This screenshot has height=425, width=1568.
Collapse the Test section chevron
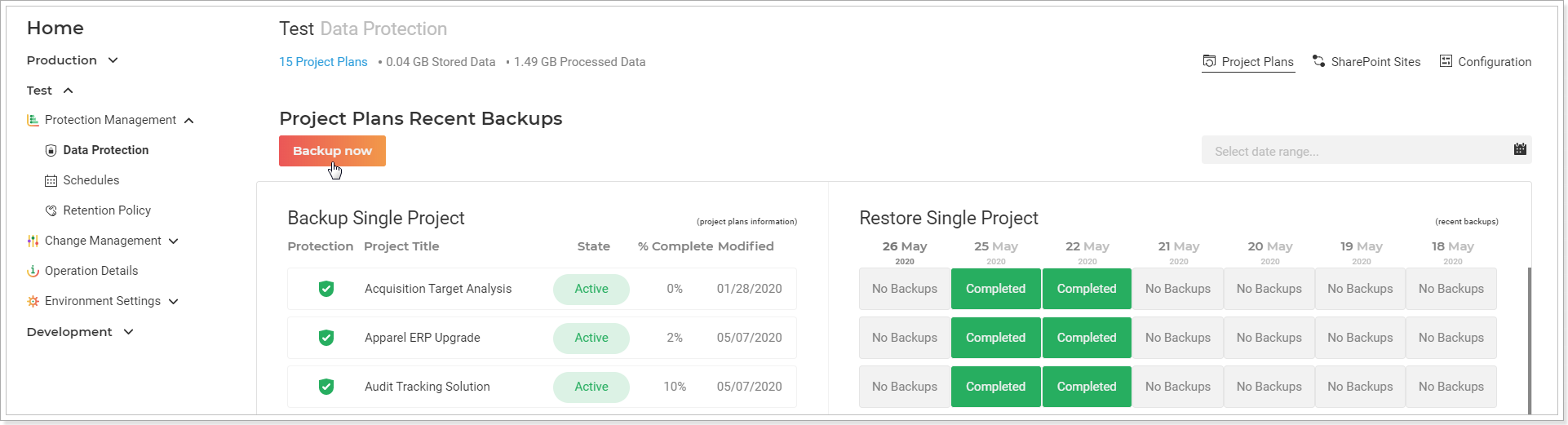69,91
